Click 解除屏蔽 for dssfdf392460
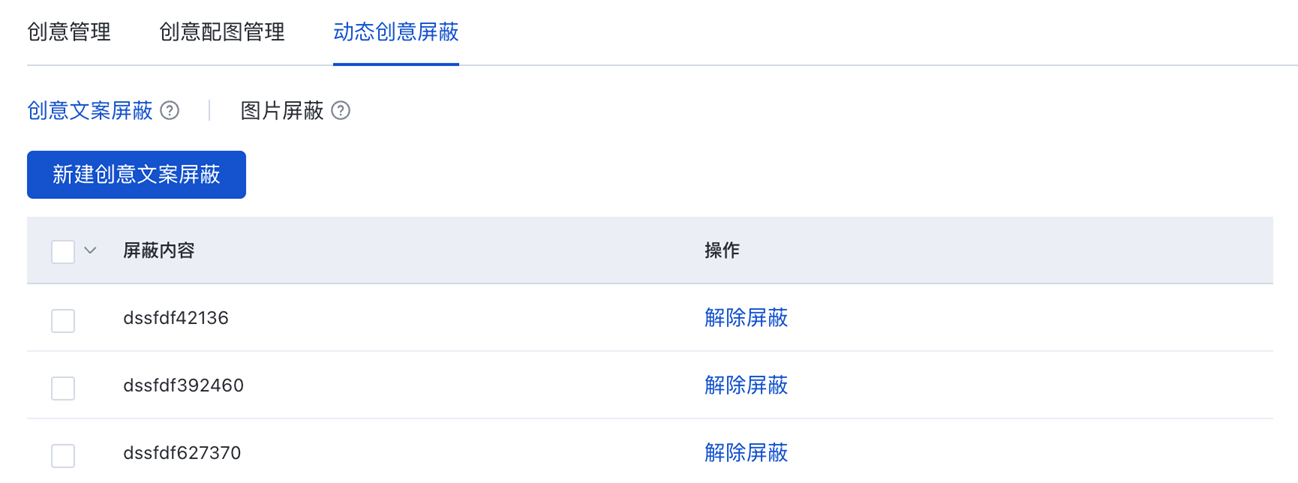1298x483 pixels. point(746,385)
